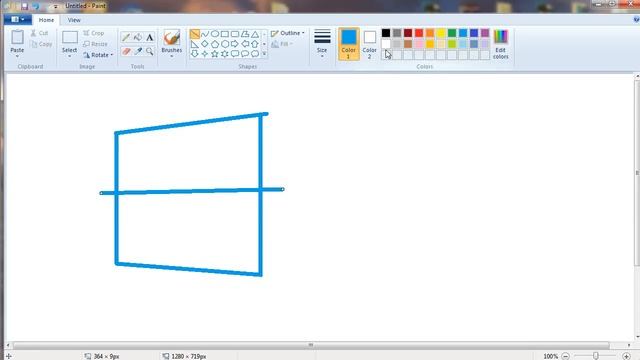Select the Color picker eyedropper tool
Image resolution: width=640 pixels, height=360 pixels.
[138, 51]
